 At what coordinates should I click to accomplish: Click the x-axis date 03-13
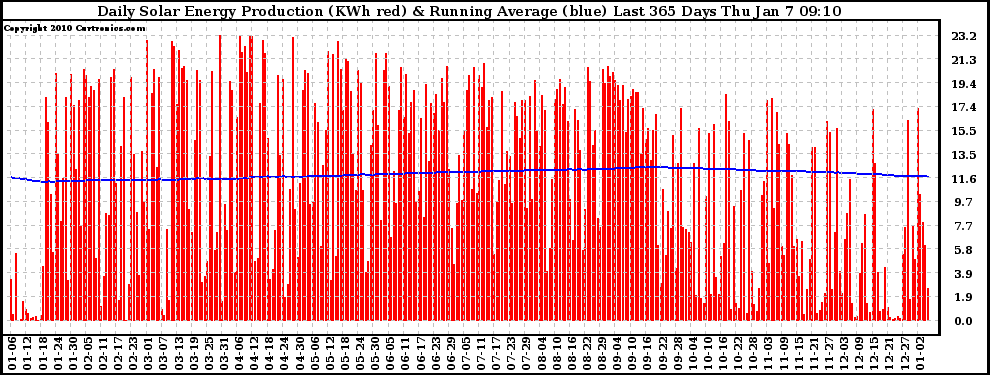coord(179,353)
